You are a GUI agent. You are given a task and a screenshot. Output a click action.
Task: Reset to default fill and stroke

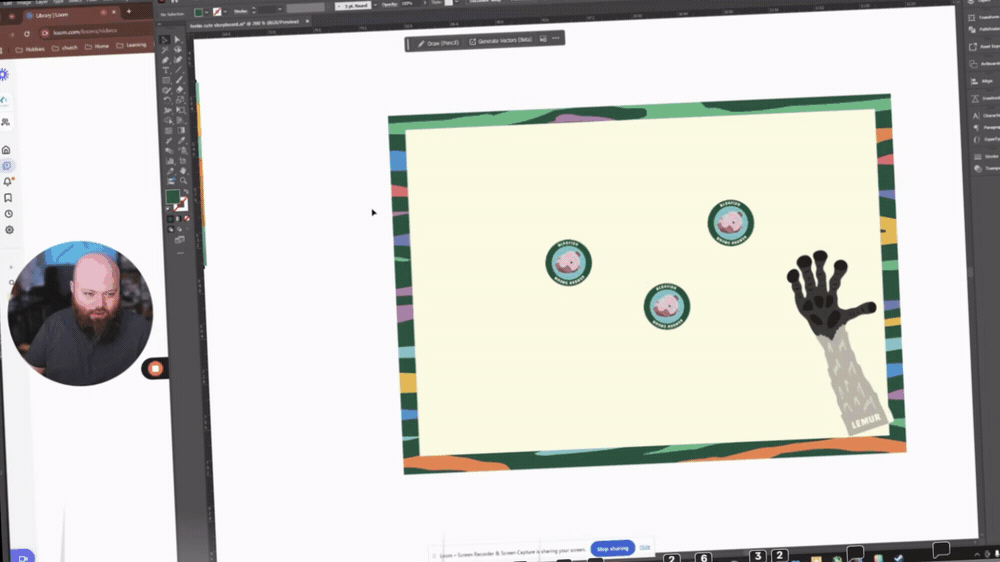coord(168,209)
